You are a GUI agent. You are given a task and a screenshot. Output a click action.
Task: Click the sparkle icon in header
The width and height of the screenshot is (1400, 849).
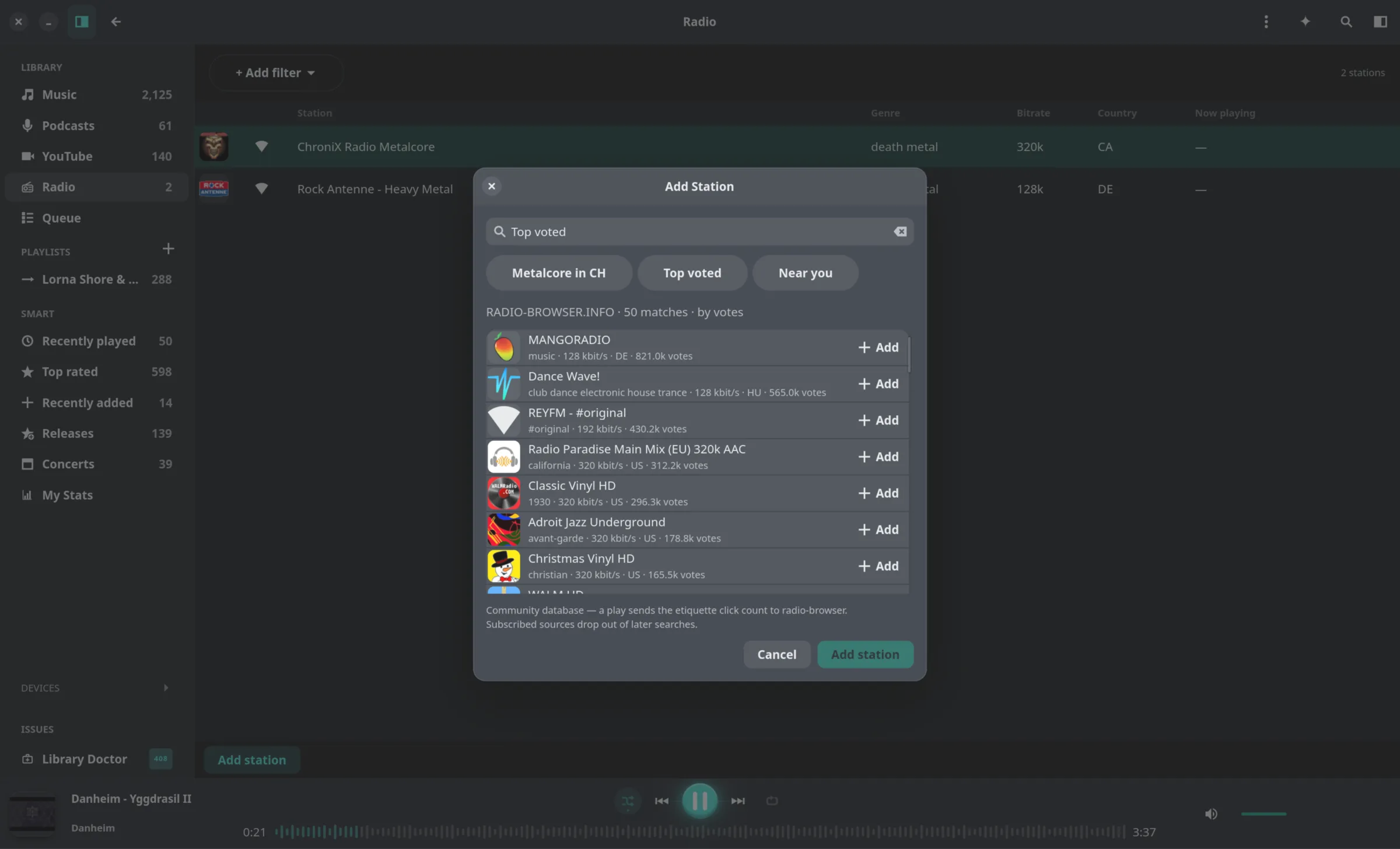point(1305,22)
